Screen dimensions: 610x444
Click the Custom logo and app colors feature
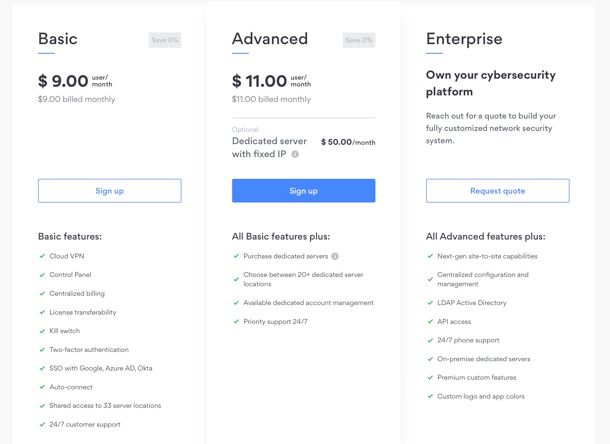[481, 396]
